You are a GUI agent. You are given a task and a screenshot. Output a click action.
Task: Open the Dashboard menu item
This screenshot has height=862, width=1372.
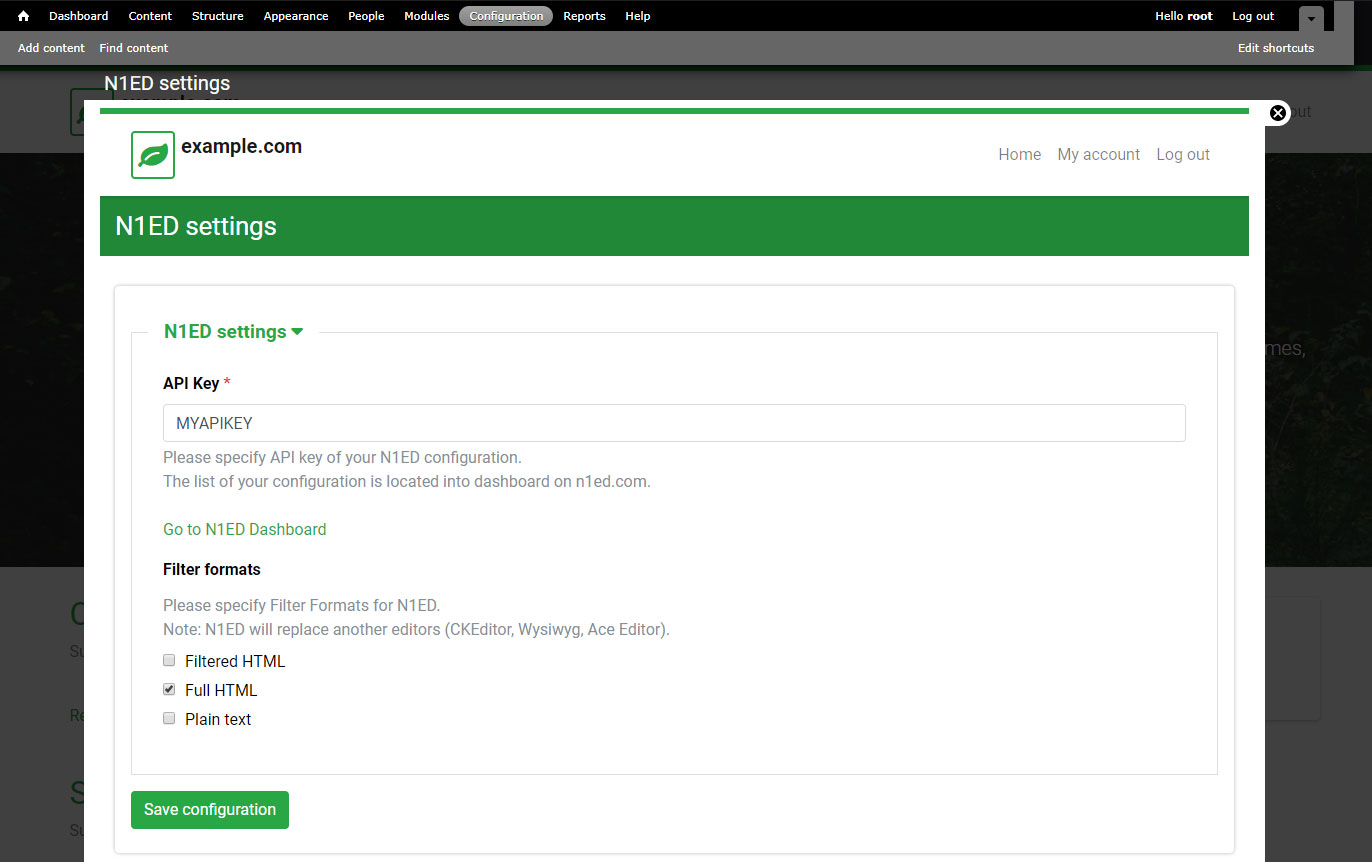pyautogui.click(x=79, y=16)
